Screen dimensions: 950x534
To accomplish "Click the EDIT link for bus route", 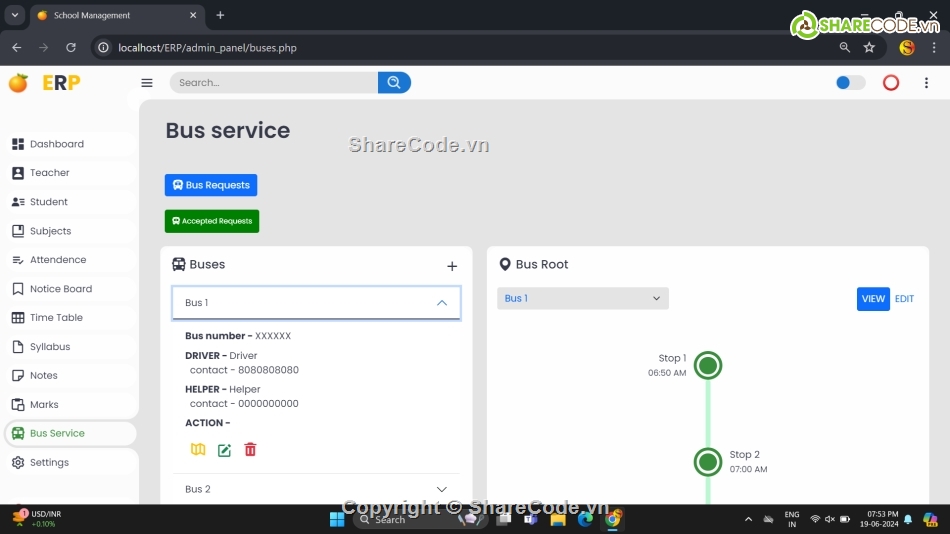I will click(904, 299).
